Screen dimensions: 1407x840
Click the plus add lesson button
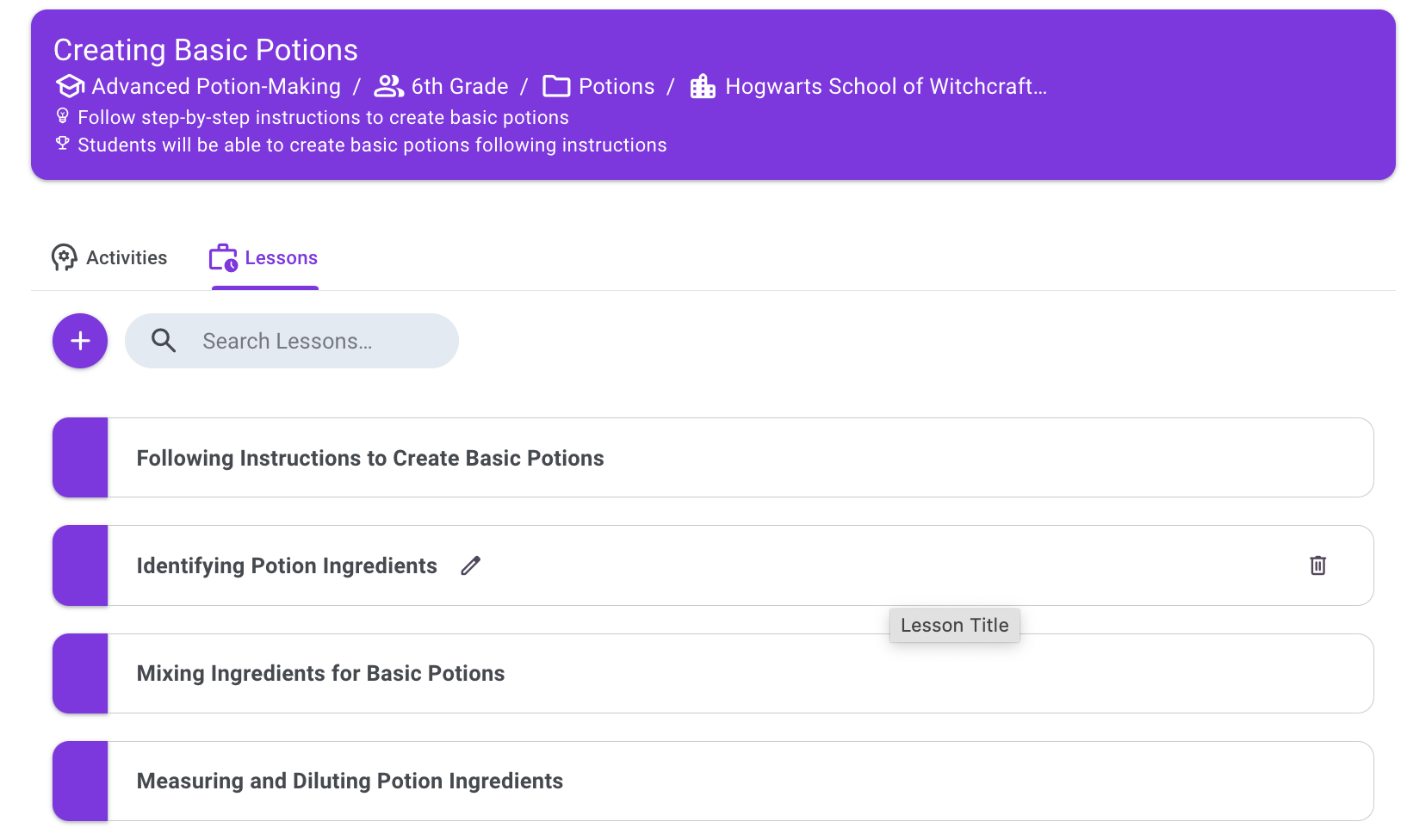(80, 341)
